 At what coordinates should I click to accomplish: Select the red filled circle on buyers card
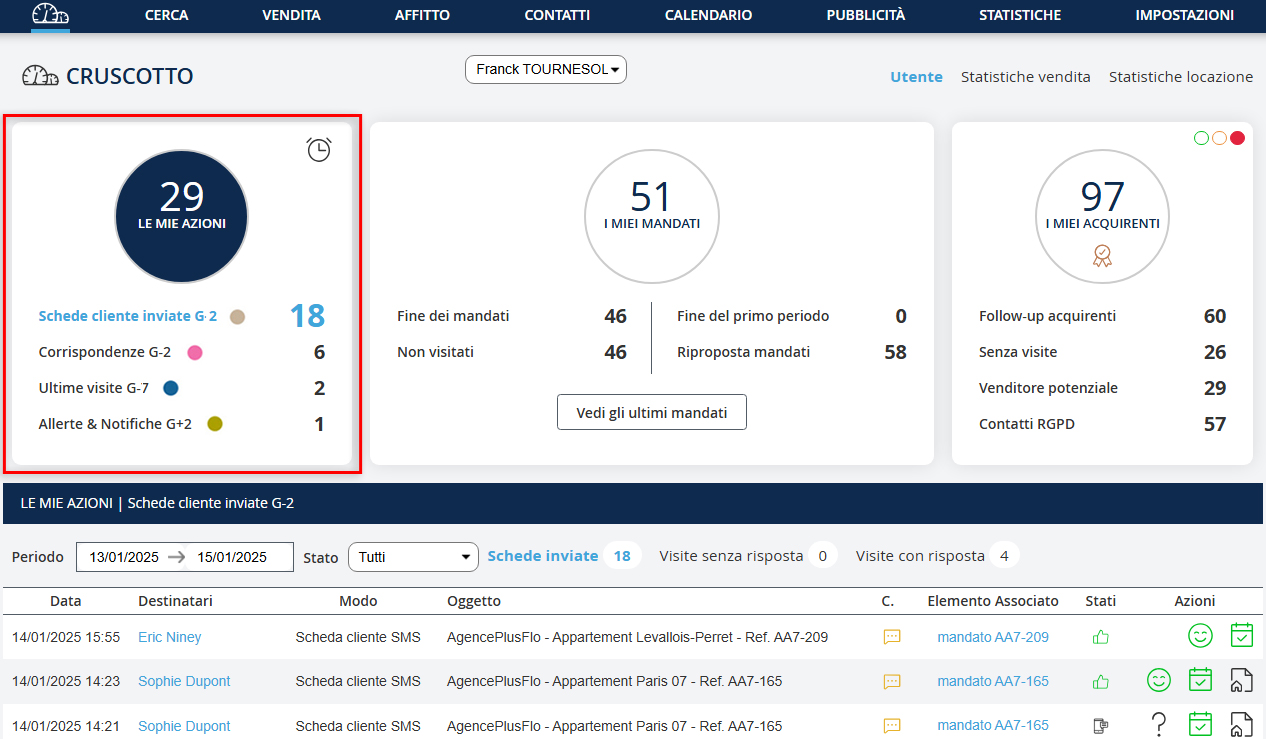pyautogui.click(x=1237, y=138)
